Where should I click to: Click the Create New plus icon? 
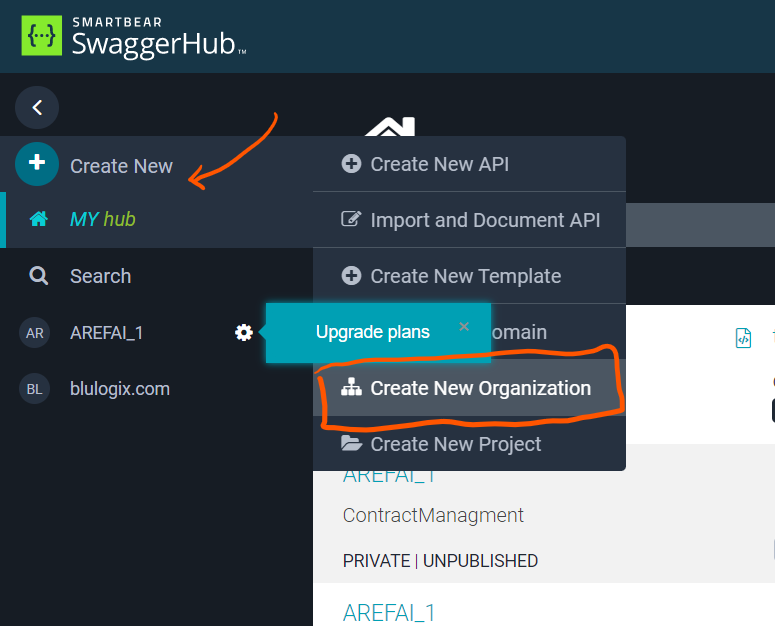[37, 165]
